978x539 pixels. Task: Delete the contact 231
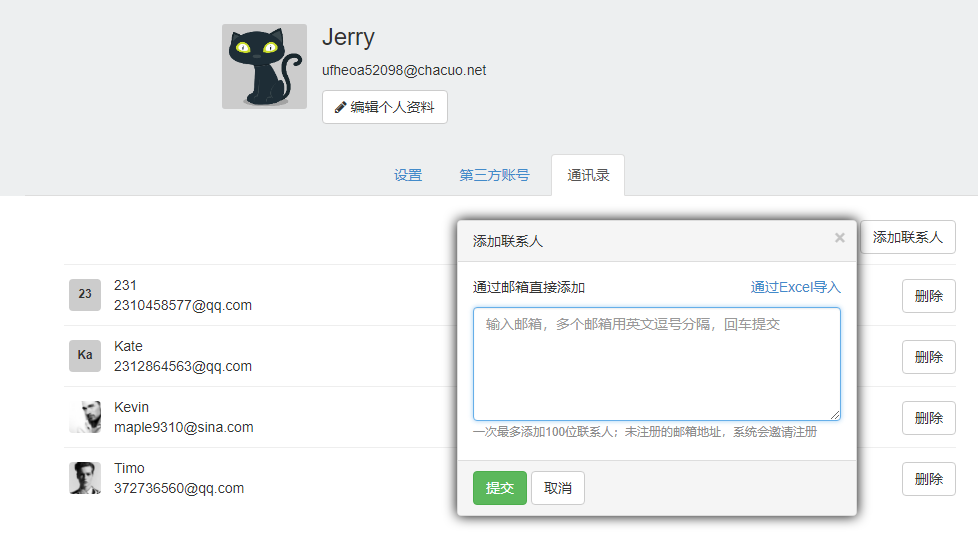tap(928, 296)
